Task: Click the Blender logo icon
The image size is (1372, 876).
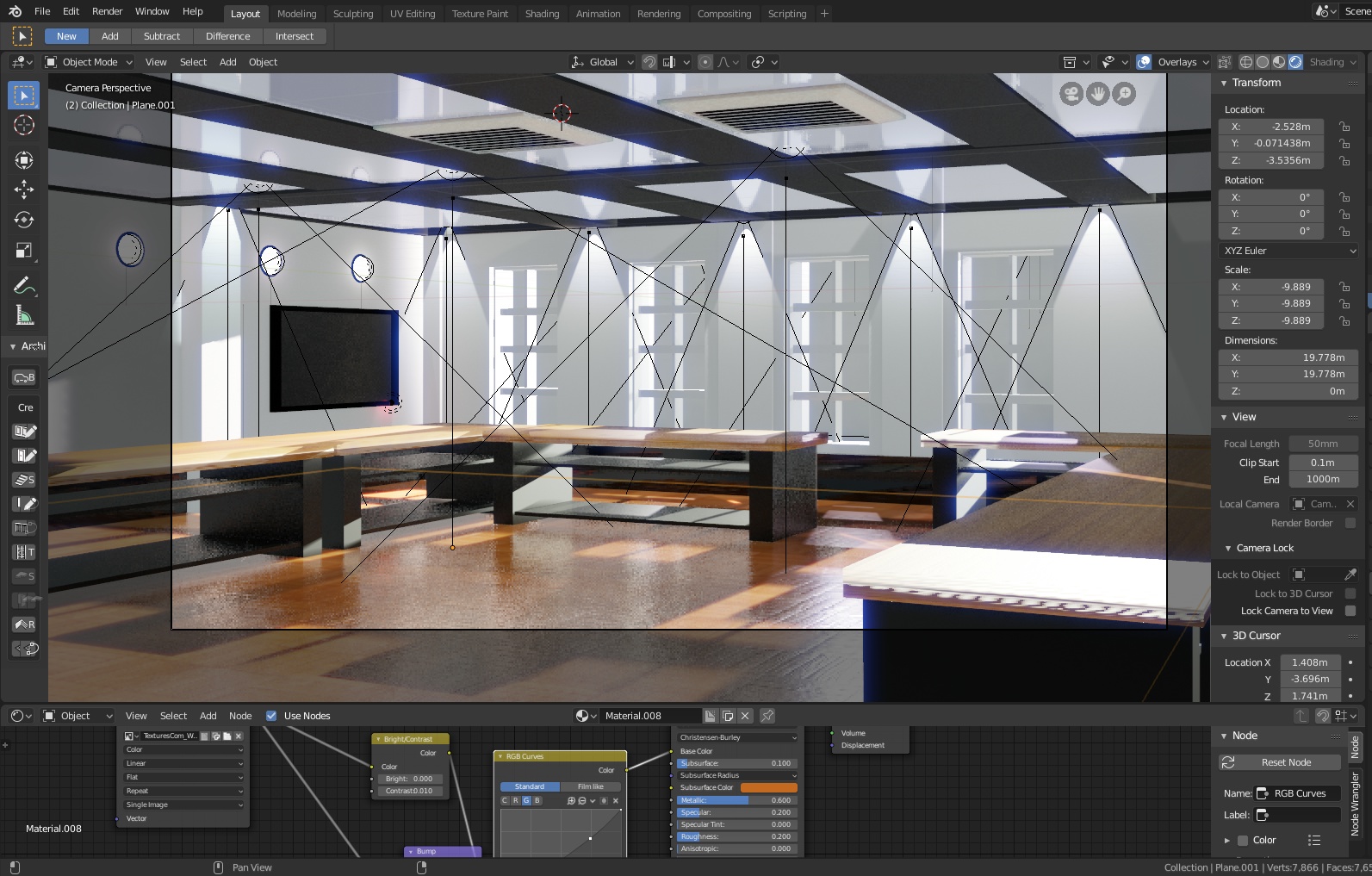Action: click(x=15, y=11)
